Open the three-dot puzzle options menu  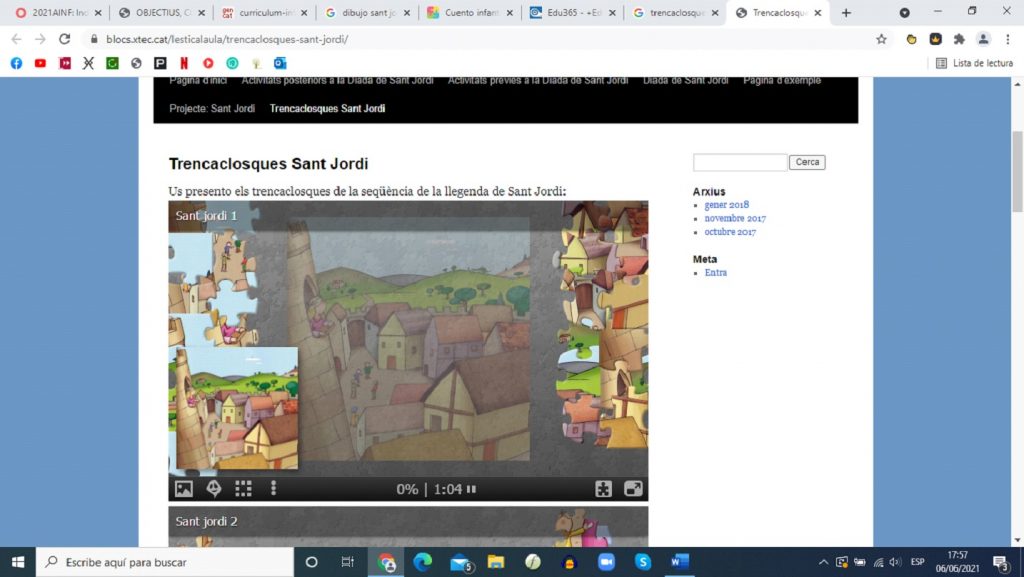click(273, 489)
